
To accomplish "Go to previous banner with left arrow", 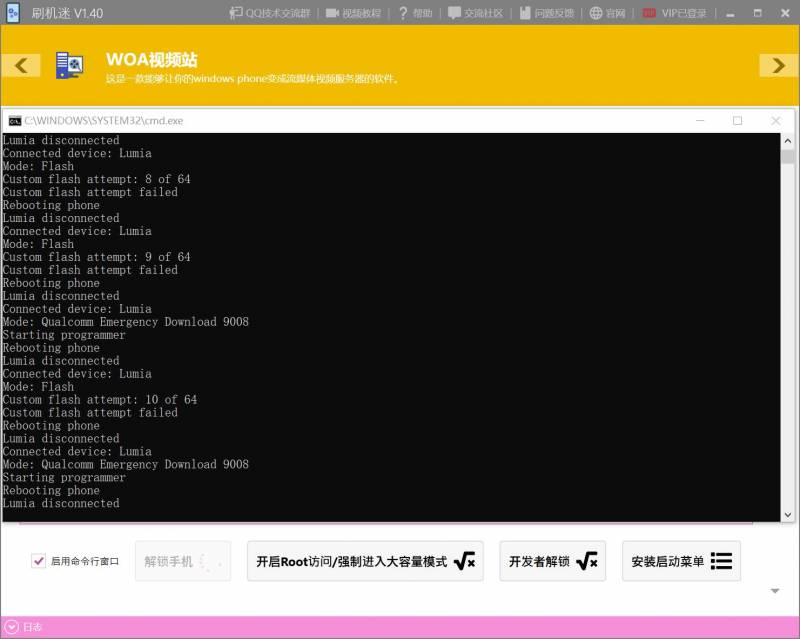I will coord(21,65).
